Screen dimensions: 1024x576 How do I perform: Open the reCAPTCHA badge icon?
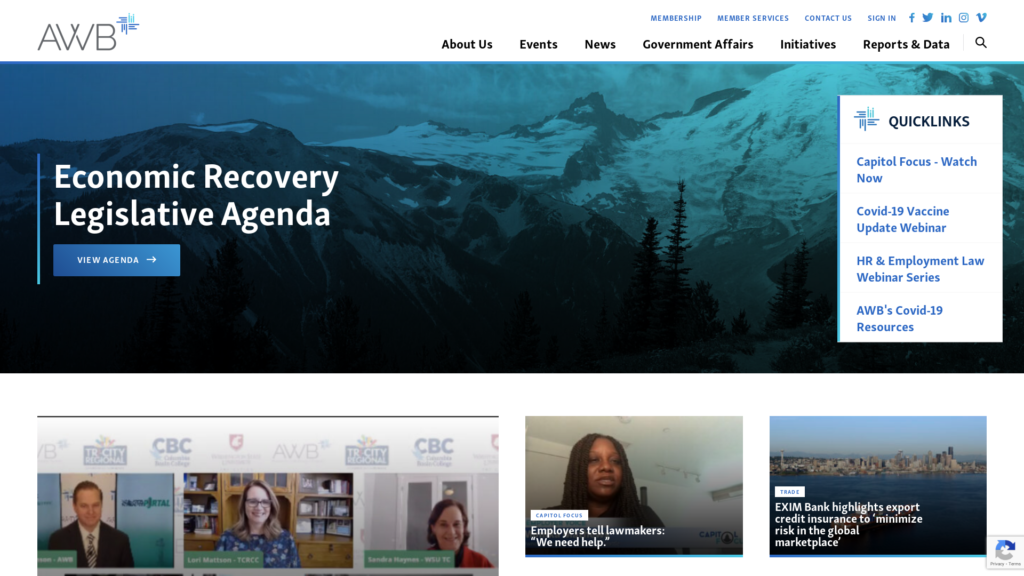[1005, 552]
